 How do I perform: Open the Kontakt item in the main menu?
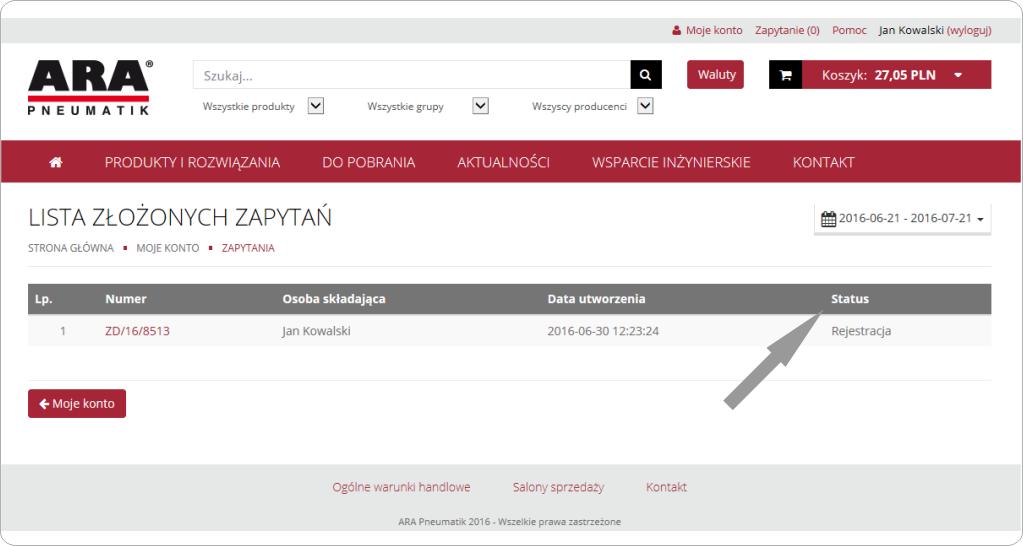tap(823, 162)
